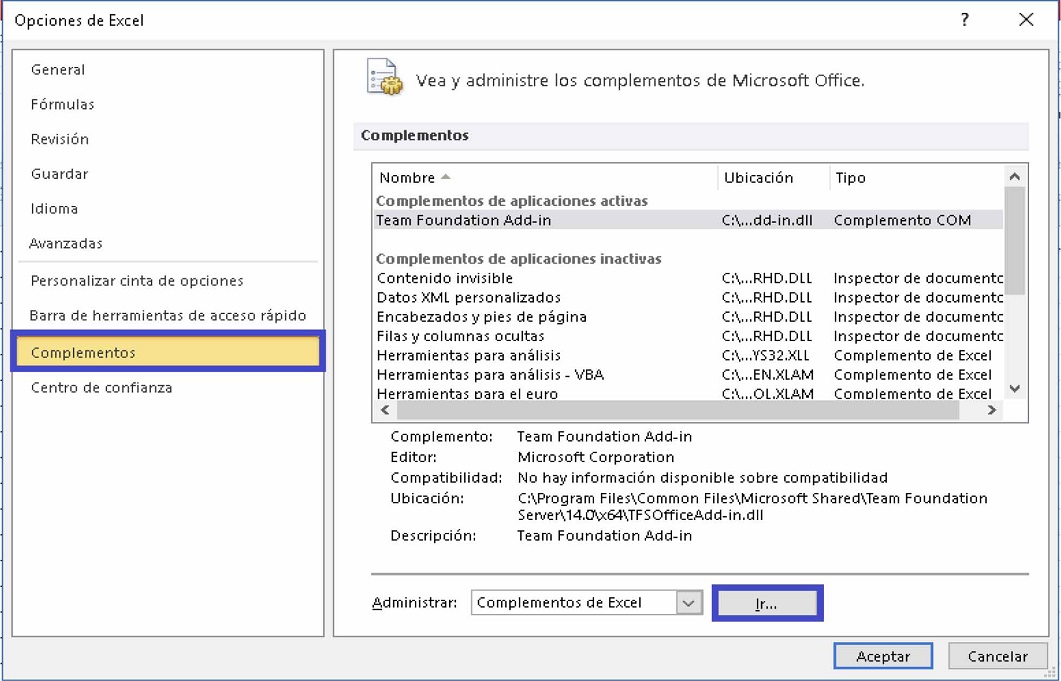Click the add-ins gear document icon

(x=384, y=79)
